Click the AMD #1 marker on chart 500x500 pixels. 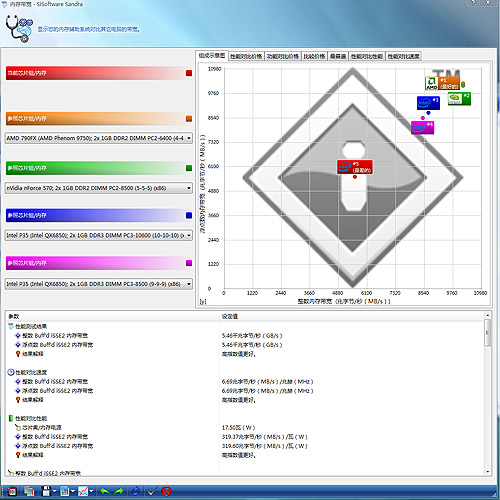[x=442, y=83]
